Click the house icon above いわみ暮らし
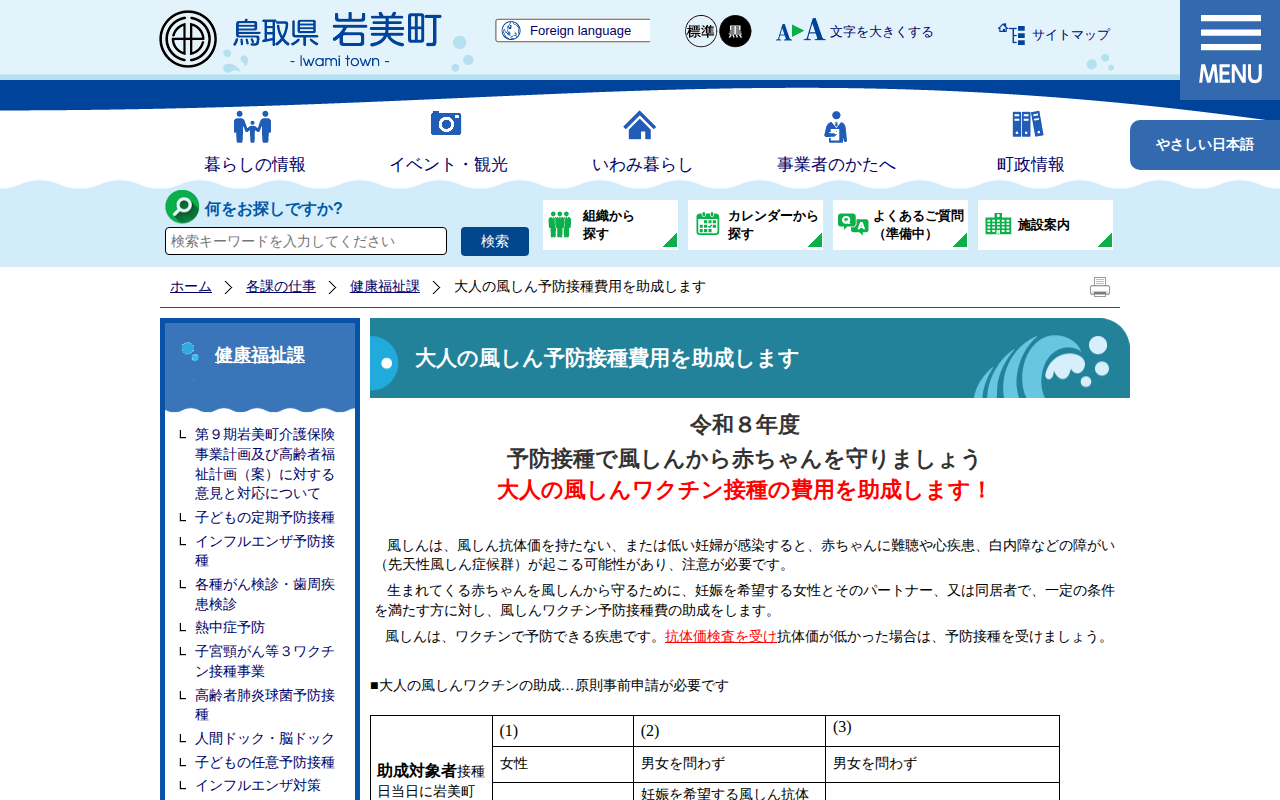This screenshot has width=1280, height=800. pyautogui.click(x=640, y=125)
